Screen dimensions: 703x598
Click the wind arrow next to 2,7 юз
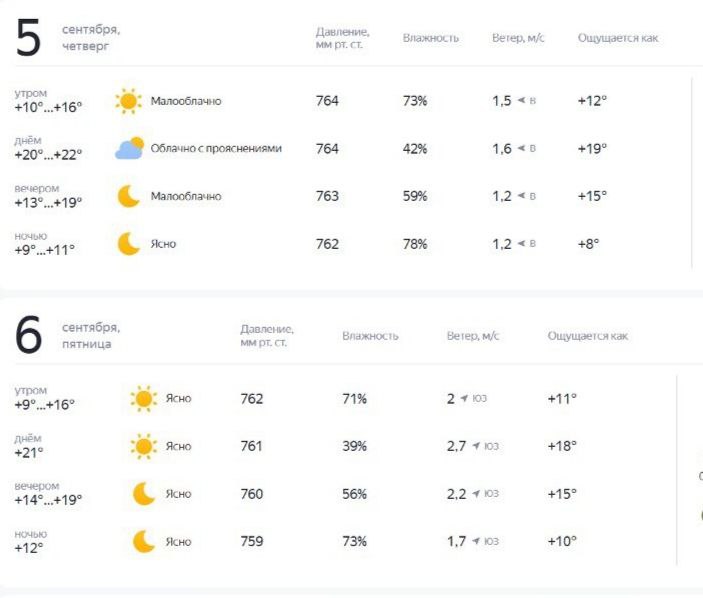coord(476,446)
